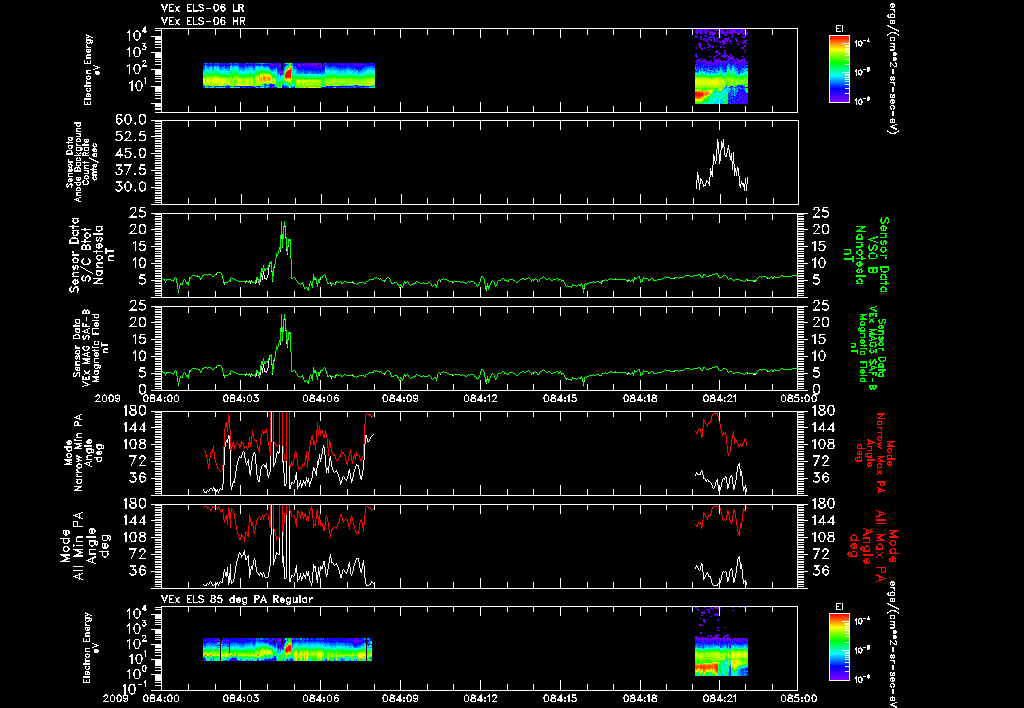
Task: Click the "EI" label above the top color bar
Action: 839,29
